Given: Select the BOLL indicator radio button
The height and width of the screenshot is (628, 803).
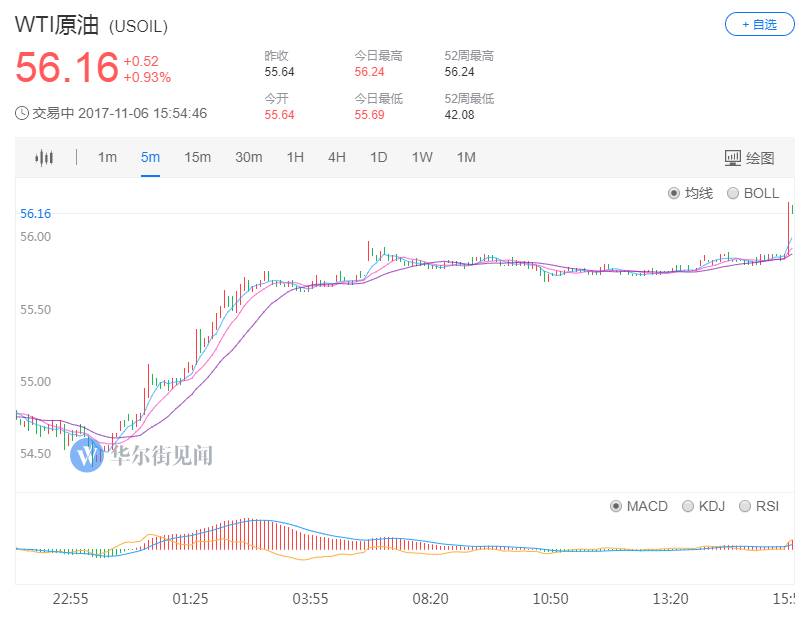Looking at the screenshot, I should [x=733, y=193].
